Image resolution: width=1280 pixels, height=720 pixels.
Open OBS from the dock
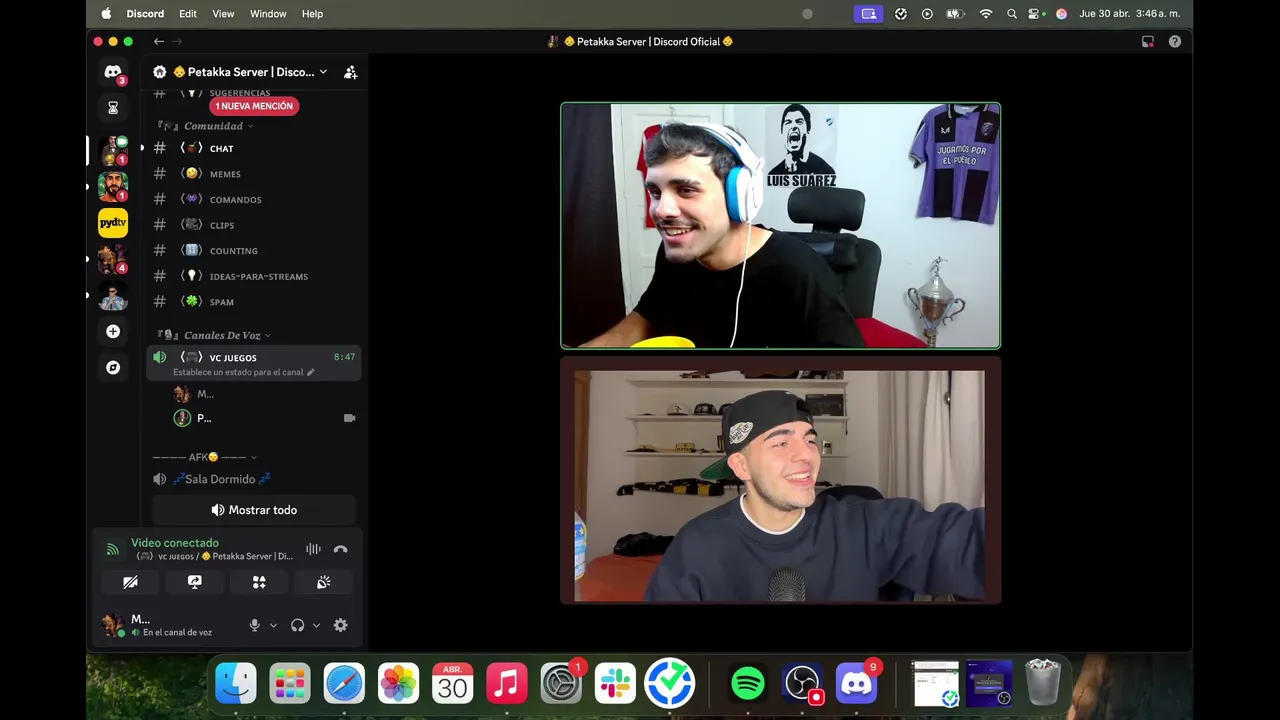802,684
